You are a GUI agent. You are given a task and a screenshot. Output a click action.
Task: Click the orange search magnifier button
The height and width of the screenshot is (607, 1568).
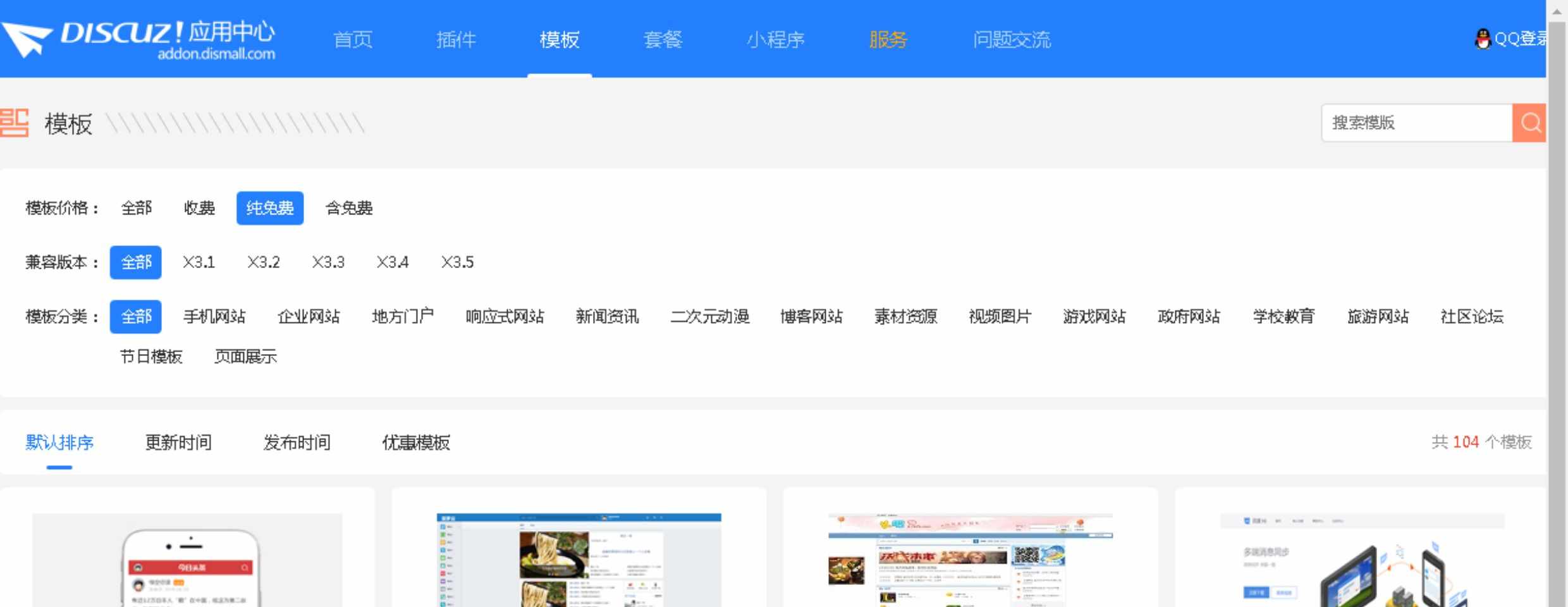point(1529,123)
